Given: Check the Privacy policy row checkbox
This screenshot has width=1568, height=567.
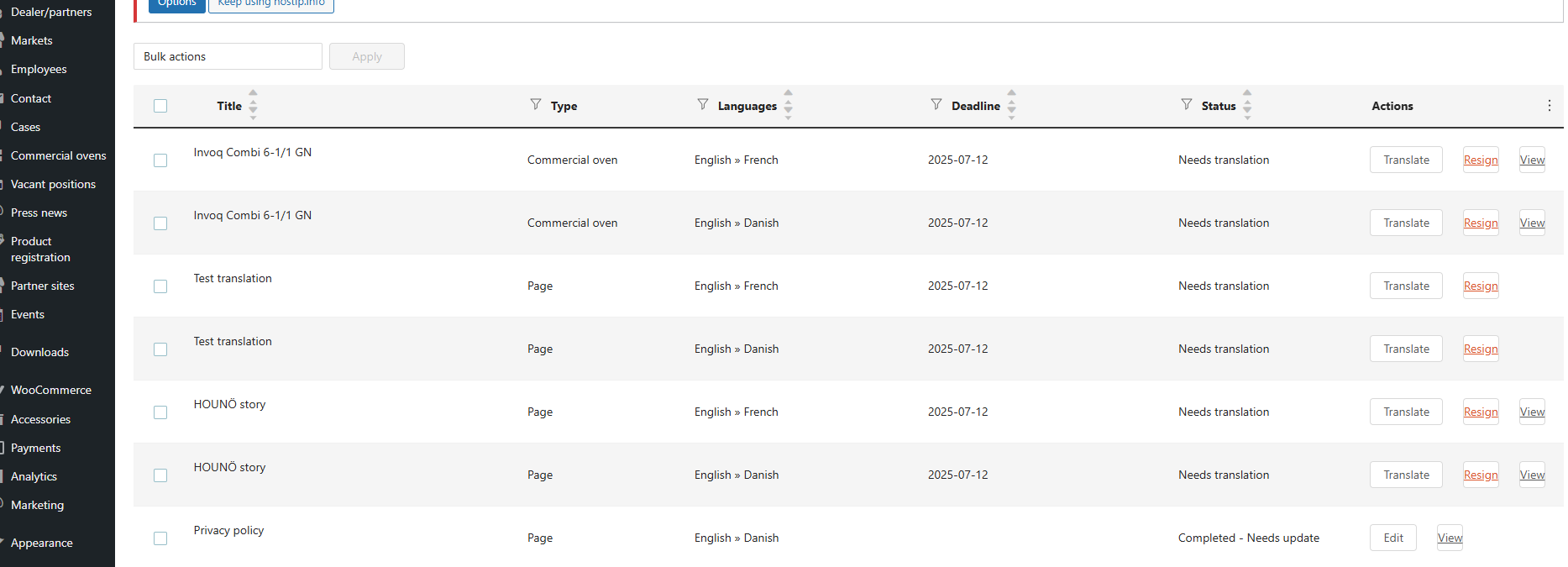Looking at the screenshot, I should pyautogui.click(x=160, y=538).
